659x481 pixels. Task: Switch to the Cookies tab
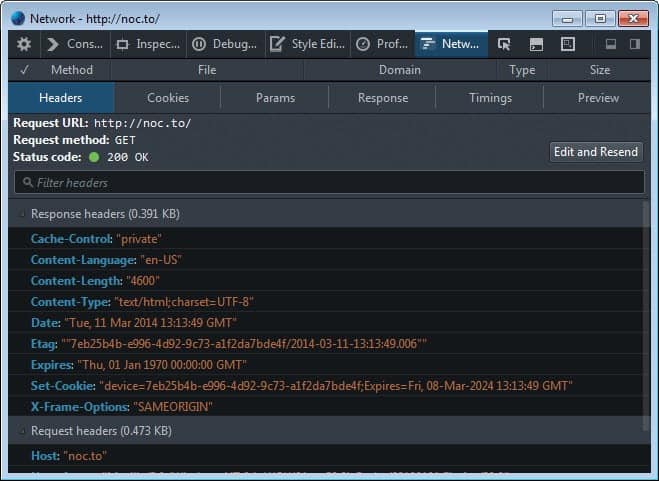point(167,98)
